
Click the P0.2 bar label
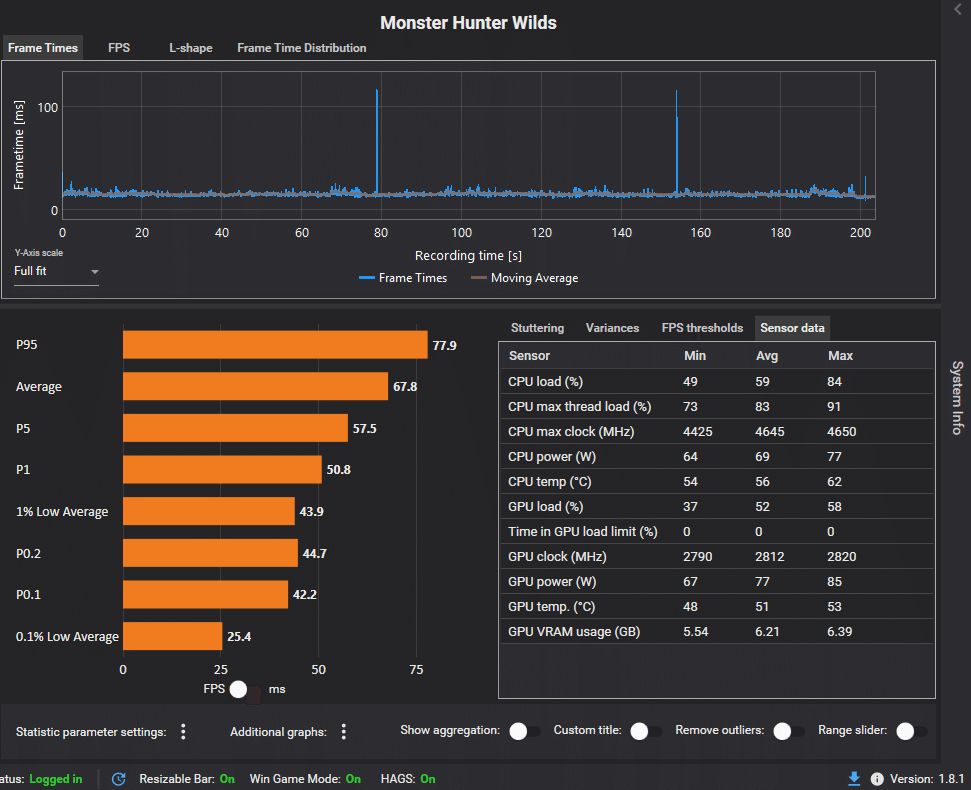[x=28, y=553]
